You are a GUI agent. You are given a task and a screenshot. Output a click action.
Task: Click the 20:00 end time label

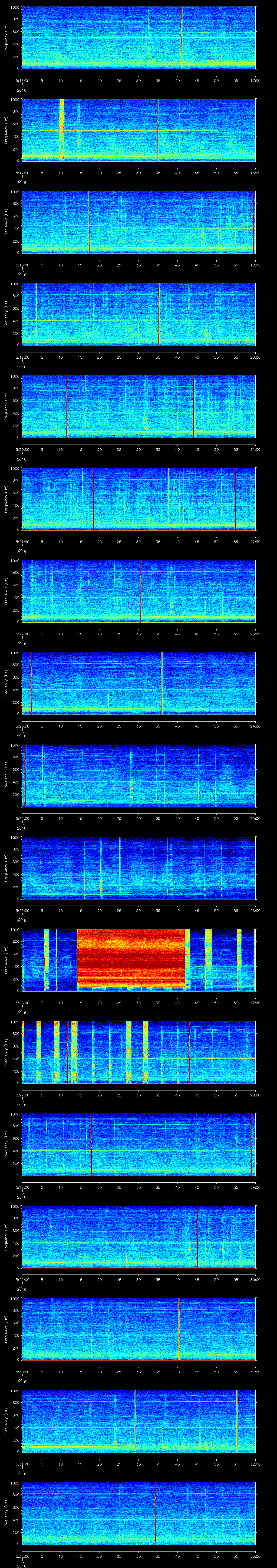(255, 357)
